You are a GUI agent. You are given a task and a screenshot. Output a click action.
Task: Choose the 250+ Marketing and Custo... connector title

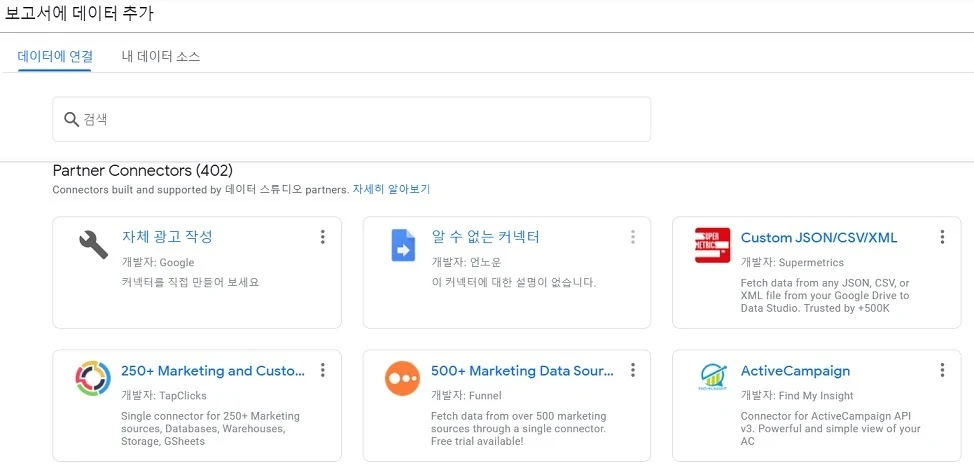[213, 371]
